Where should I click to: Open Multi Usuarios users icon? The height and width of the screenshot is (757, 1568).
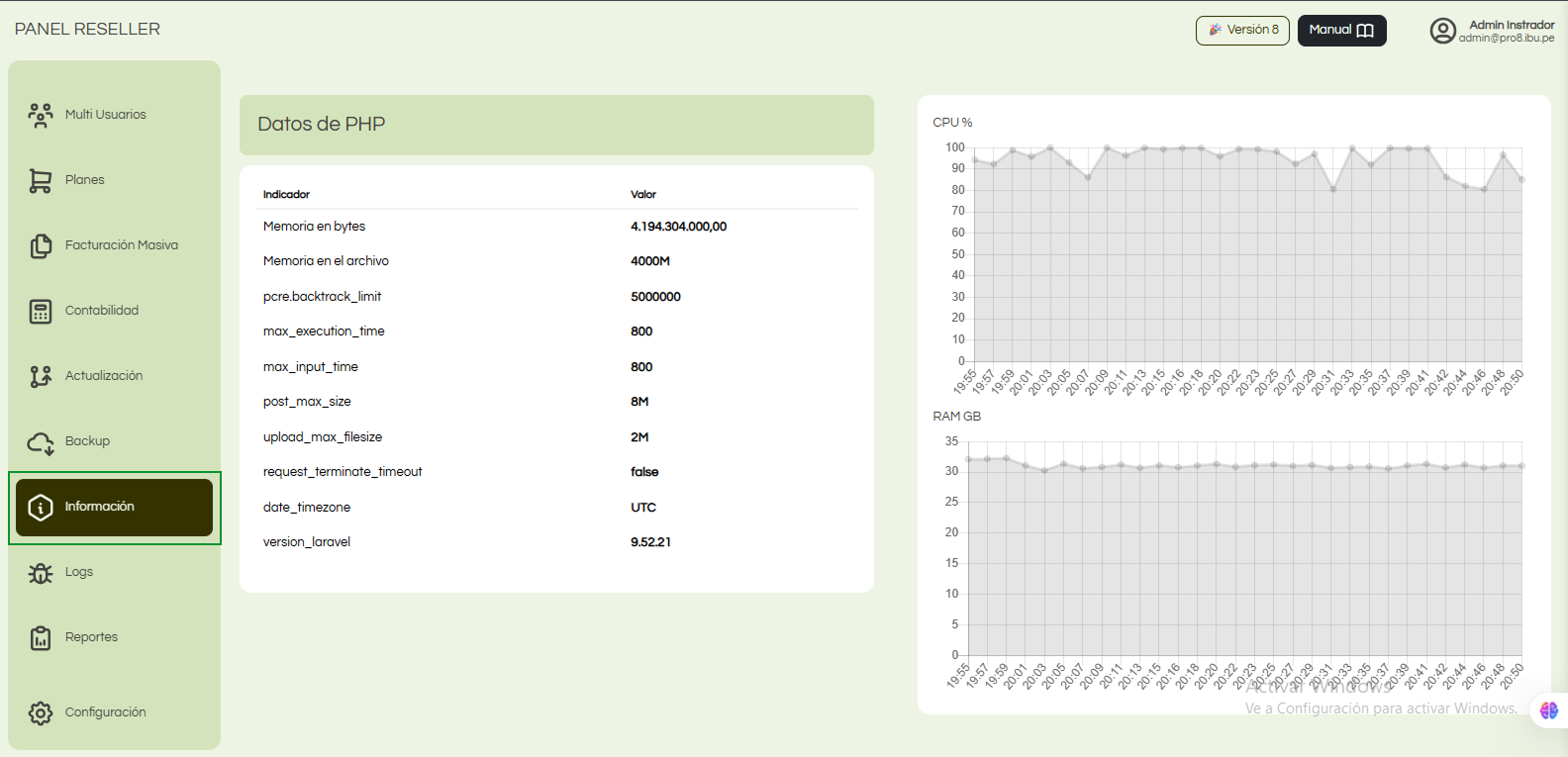(x=41, y=115)
